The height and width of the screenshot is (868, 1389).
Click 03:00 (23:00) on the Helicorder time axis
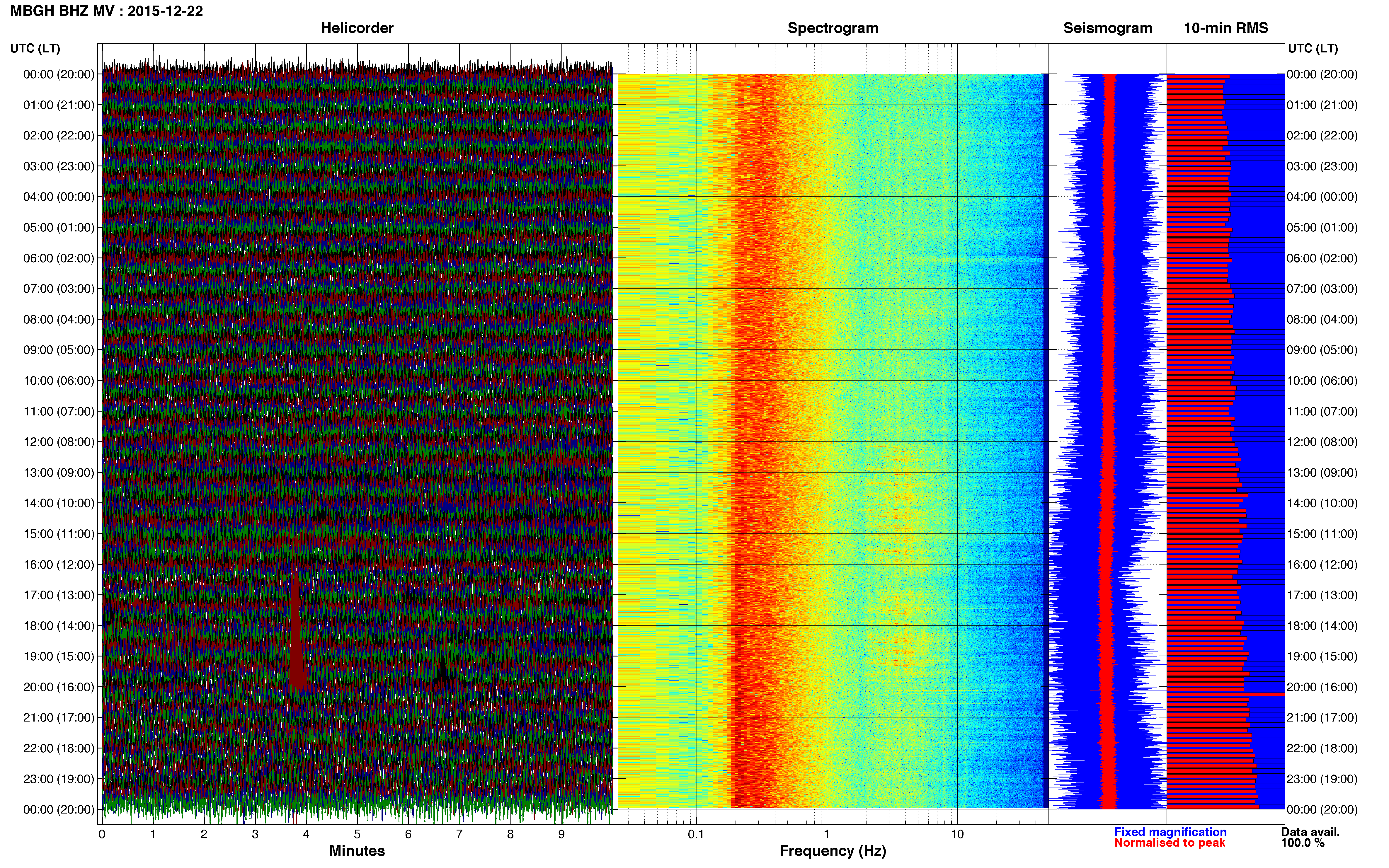pos(59,166)
